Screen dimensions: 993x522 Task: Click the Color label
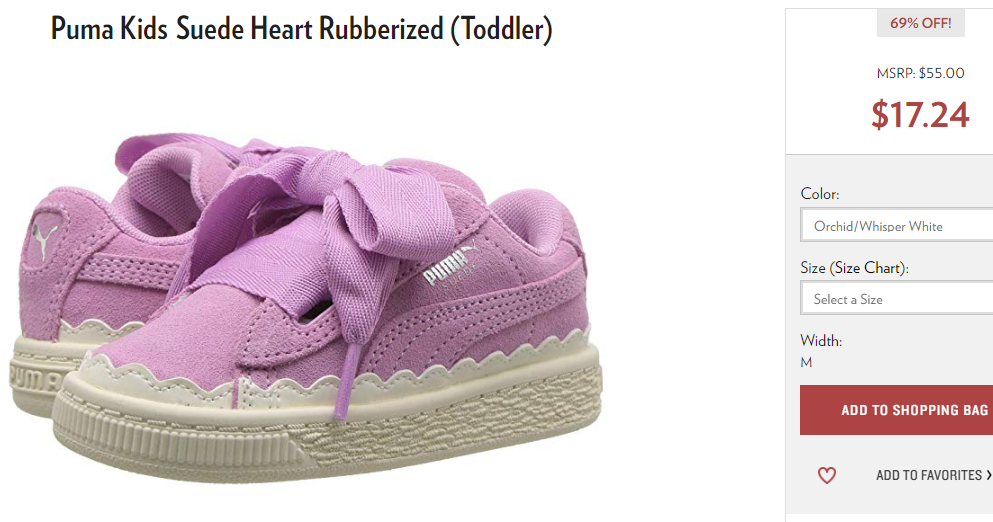tap(820, 194)
